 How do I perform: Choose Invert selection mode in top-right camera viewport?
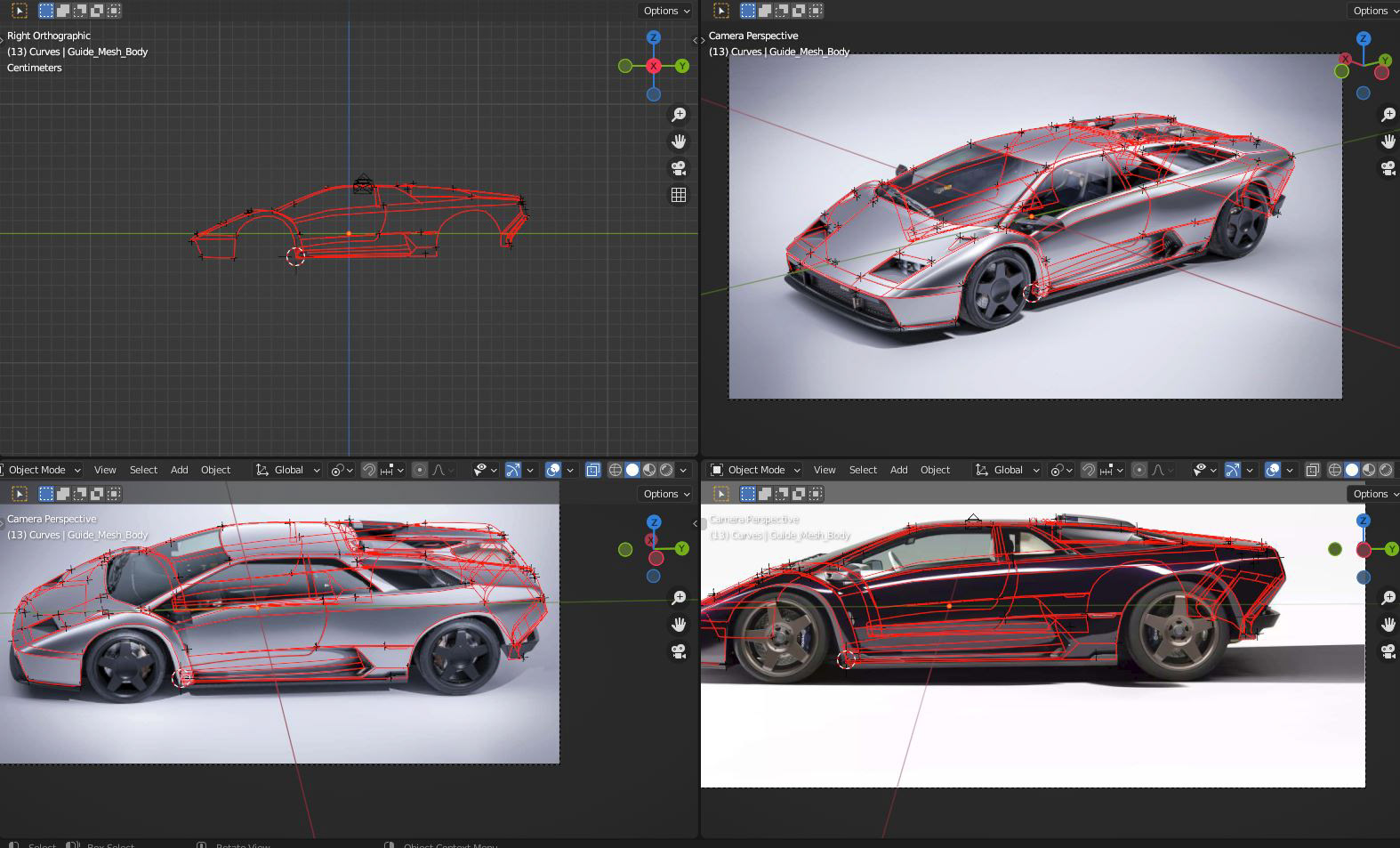799,11
